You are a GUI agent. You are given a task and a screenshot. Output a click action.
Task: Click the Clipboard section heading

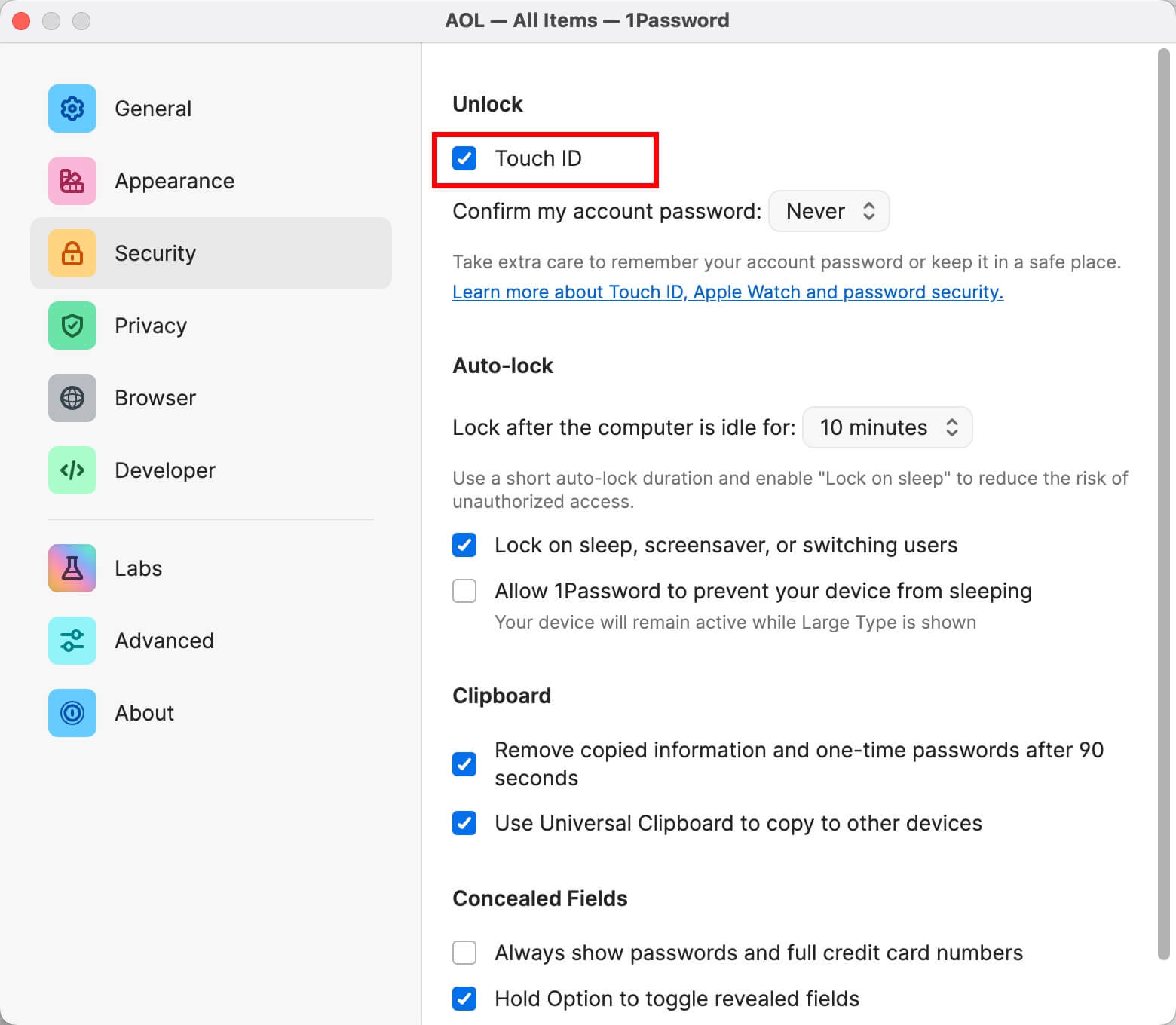[501, 696]
